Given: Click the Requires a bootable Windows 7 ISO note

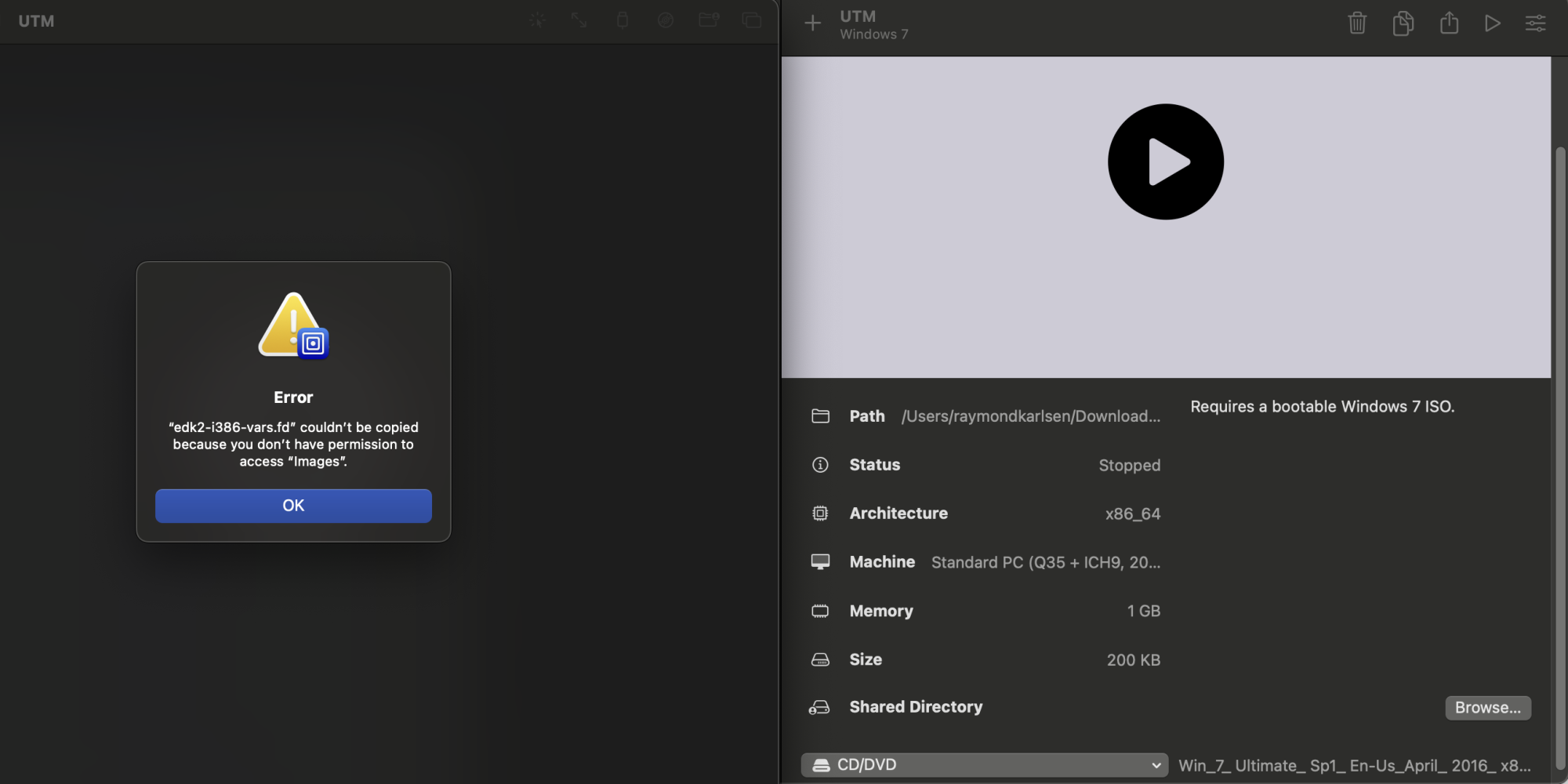Looking at the screenshot, I should (1323, 407).
